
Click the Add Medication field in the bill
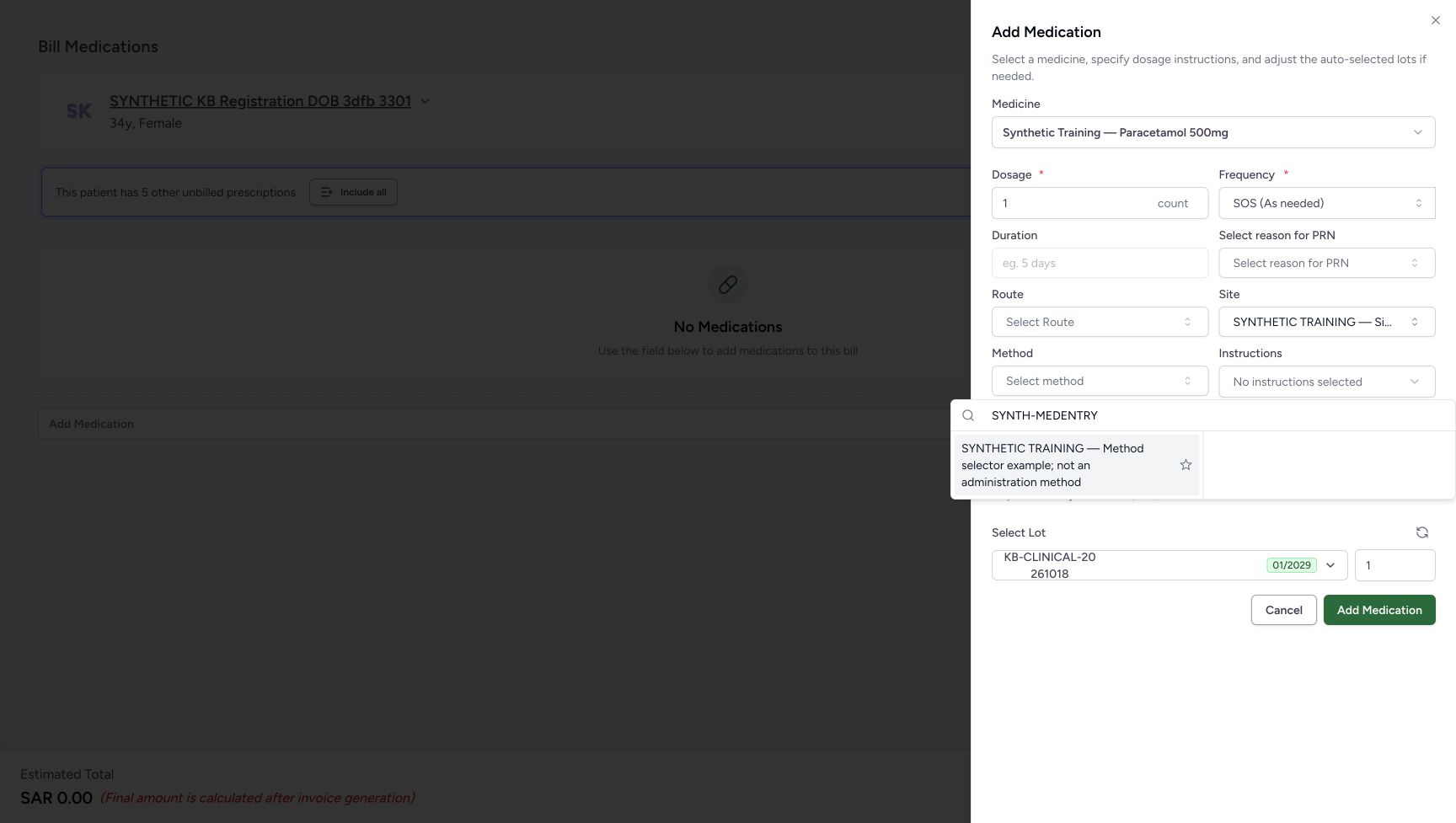pos(504,424)
